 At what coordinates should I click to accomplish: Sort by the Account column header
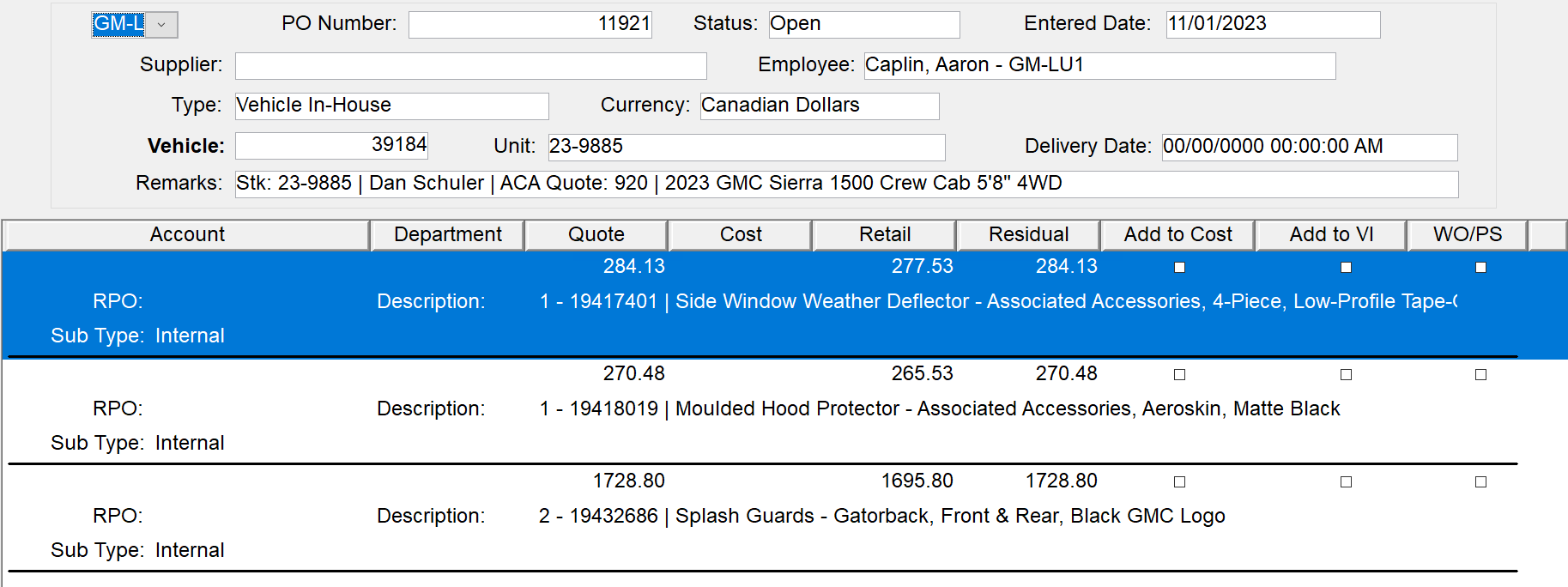point(186,235)
